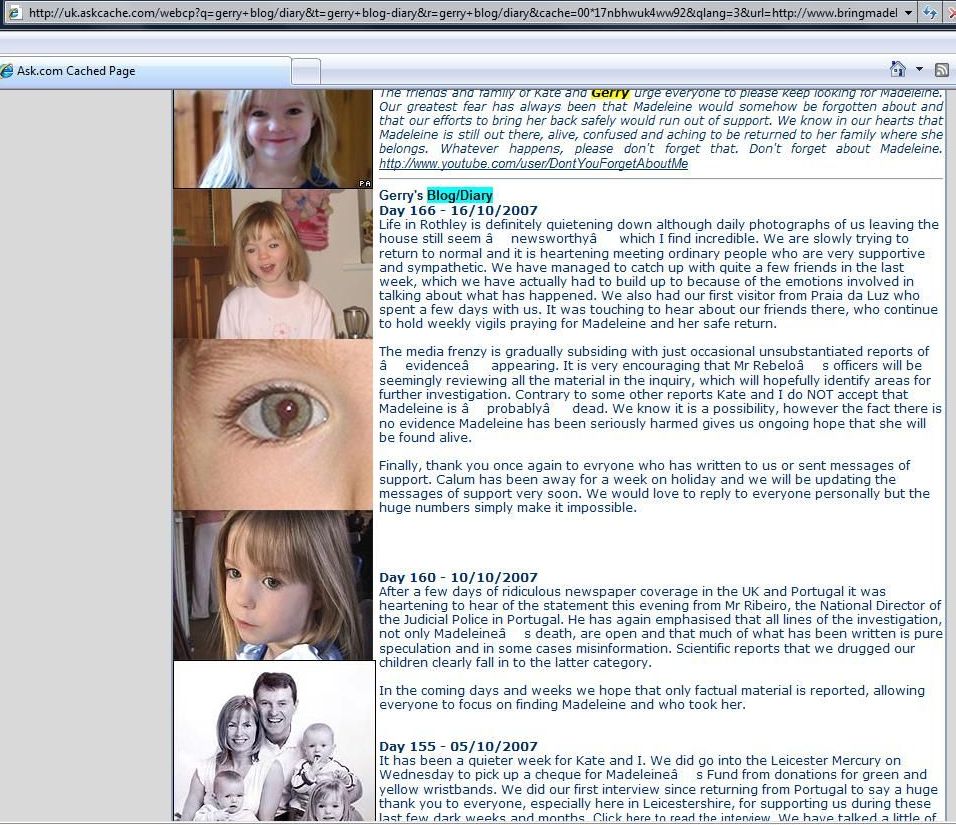Click the yellow-highlighted 'Gerry' word
The height and width of the screenshot is (825, 956).
[609, 93]
